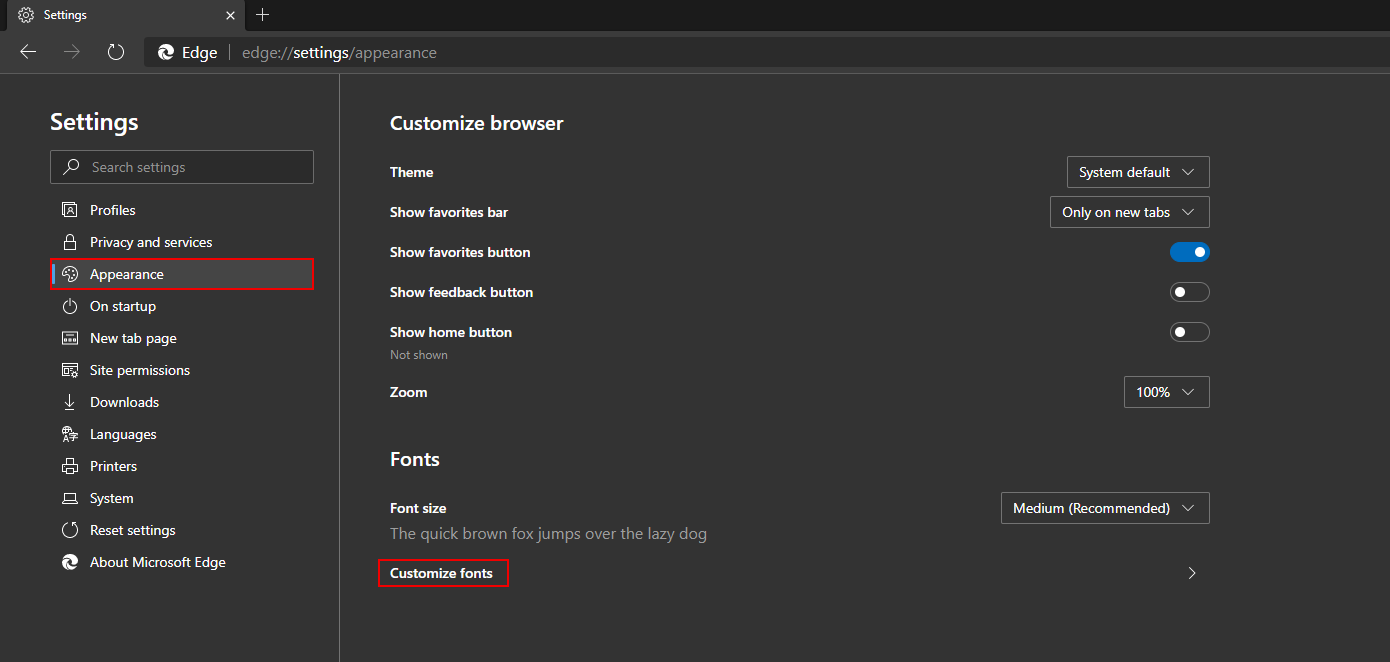Open Profiles settings page
The width and height of the screenshot is (1390, 662).
tap(182, 210)
